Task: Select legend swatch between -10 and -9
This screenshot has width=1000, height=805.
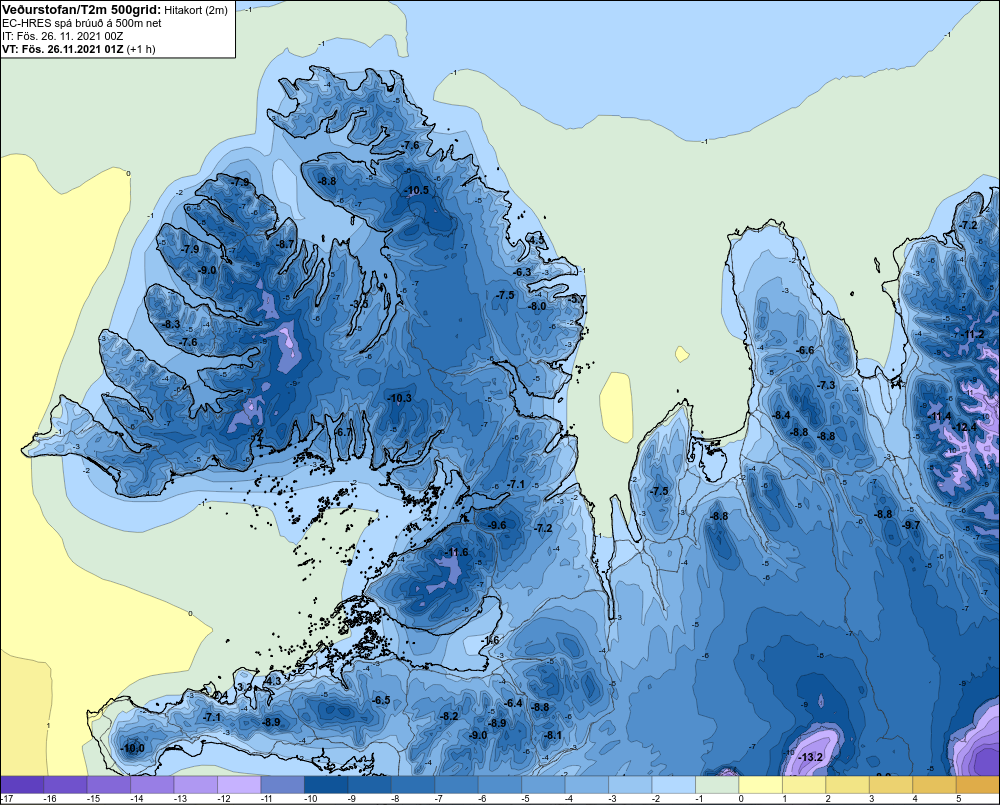Action: pyautogui.click(x=326, y=785)
